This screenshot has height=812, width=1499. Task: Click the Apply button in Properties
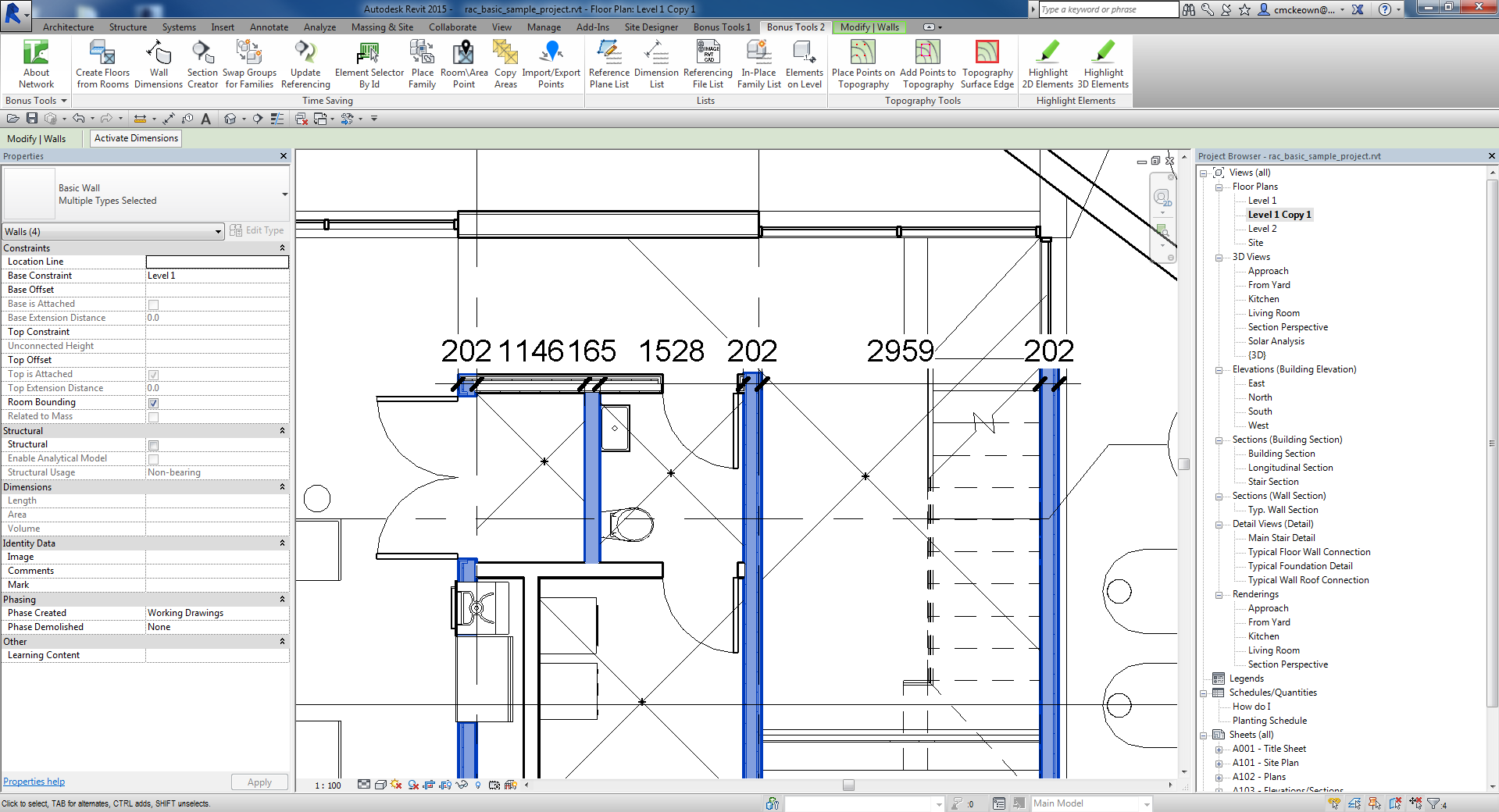pos(259,782)
